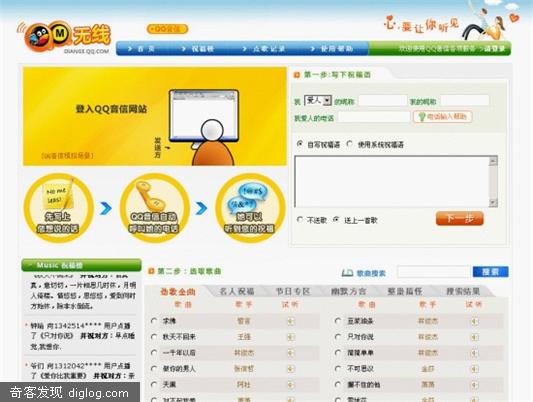Click the second blue arrow between step circles
The height and width of the screenshot is (402, 533).
pos(202,208)
